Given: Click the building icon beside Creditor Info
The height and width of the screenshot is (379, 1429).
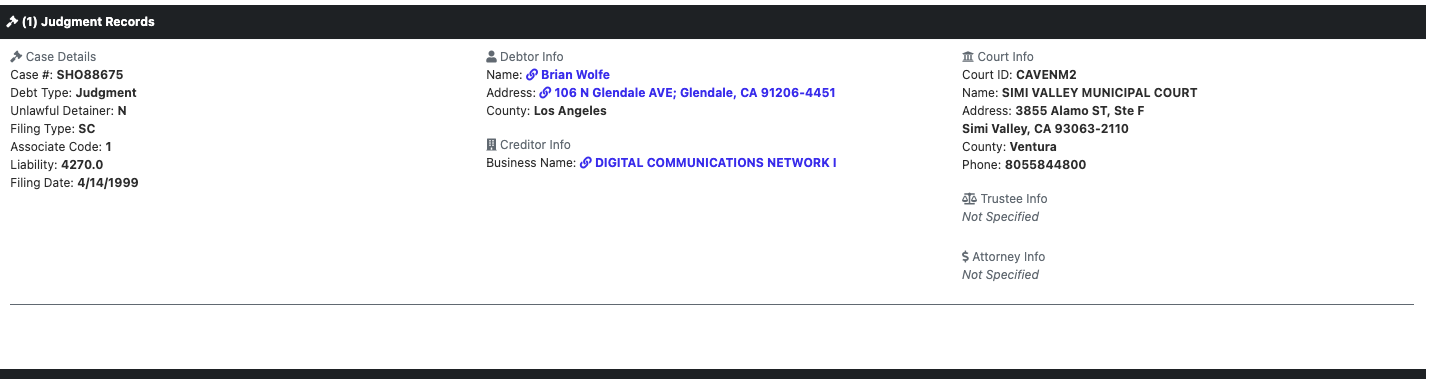Looking at the screenshot, I should (x=491, y=145).
